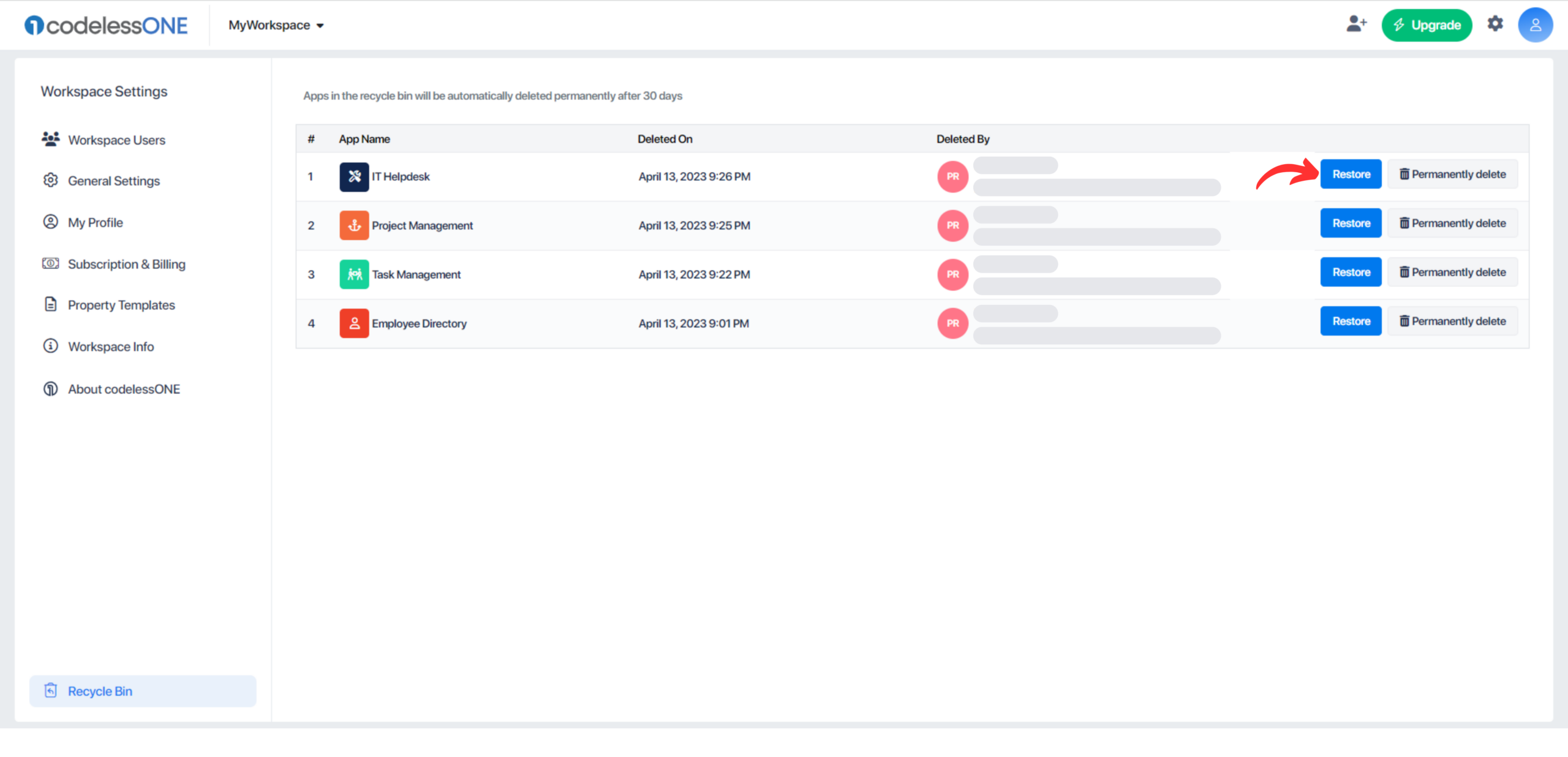Click the Subscription & Billing money icon
Image resolution: width=1568 pixels, height=757 pixels.
click(x=51, y=263)
